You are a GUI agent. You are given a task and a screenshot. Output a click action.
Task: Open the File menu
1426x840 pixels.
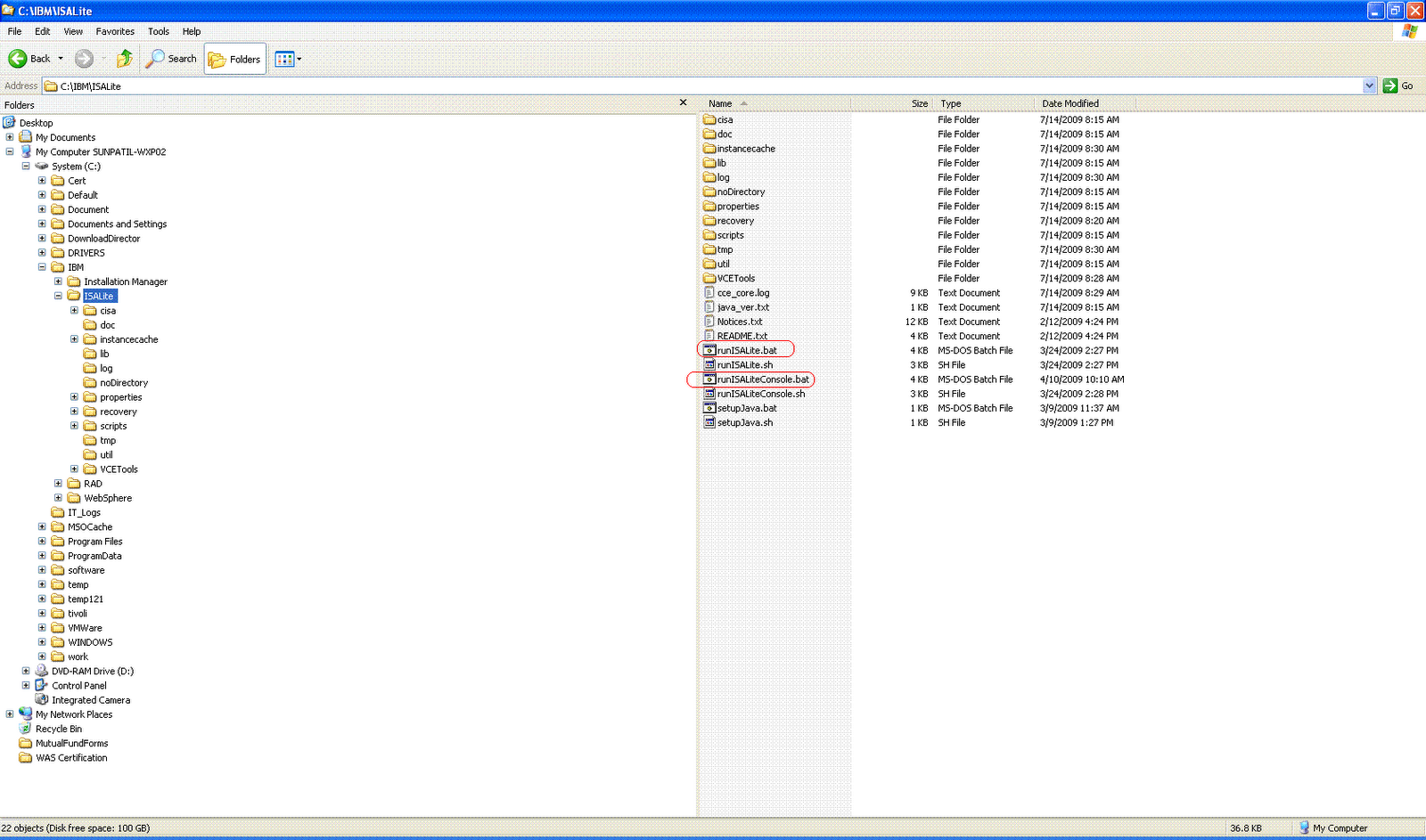(x=15, y=31)
